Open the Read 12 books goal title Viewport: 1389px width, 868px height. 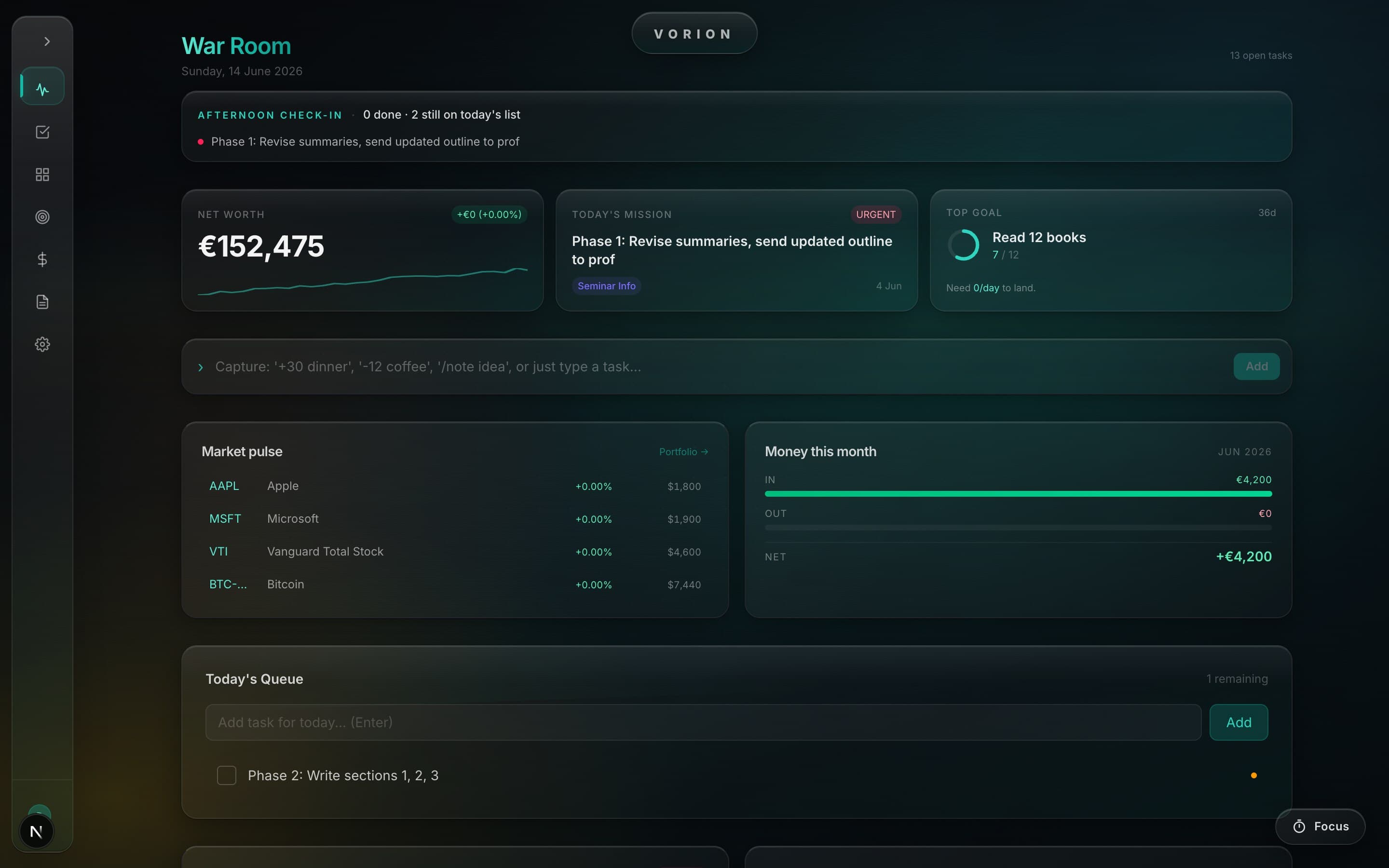(x=1039, y=238)
